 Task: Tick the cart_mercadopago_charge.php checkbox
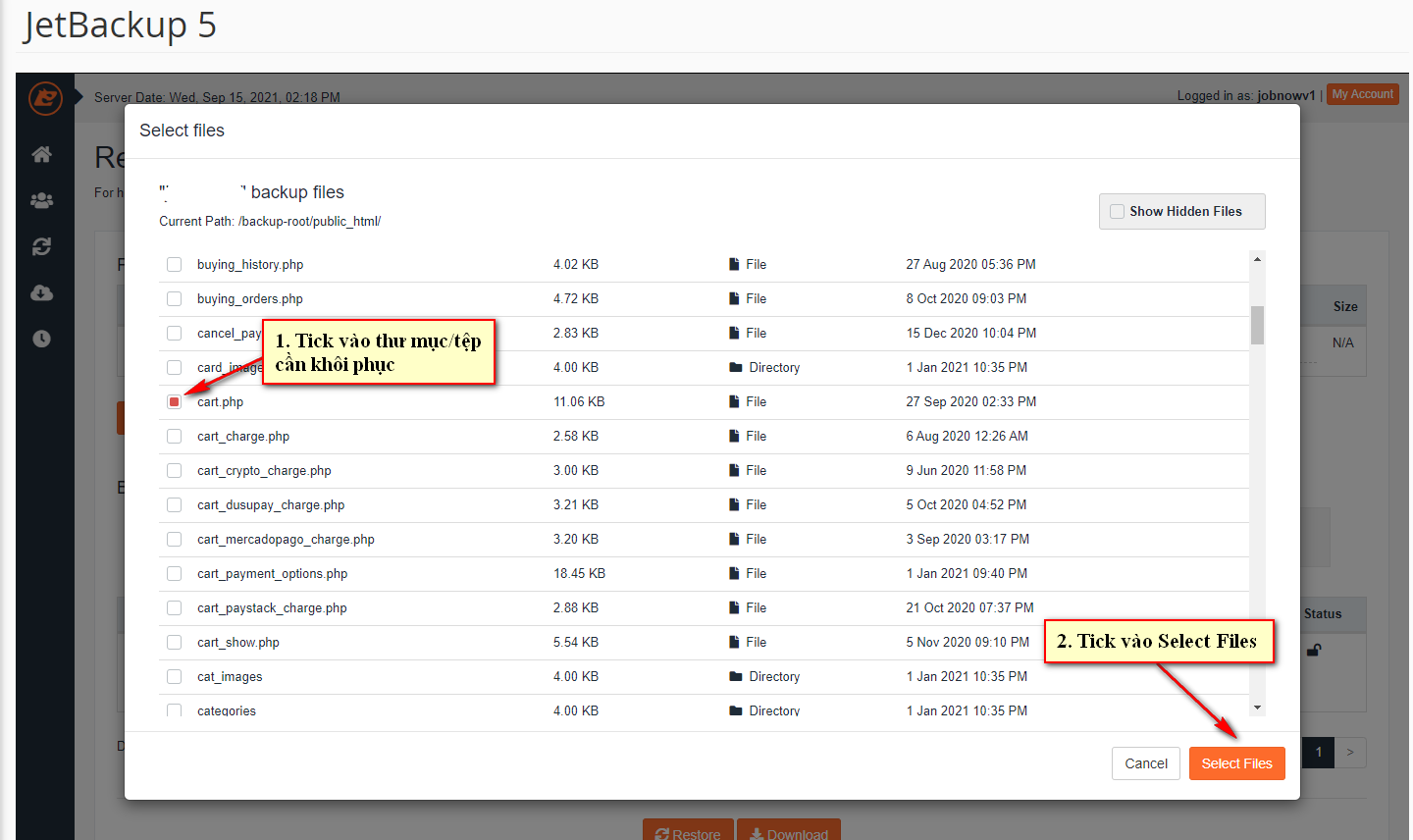click(174, 539)
